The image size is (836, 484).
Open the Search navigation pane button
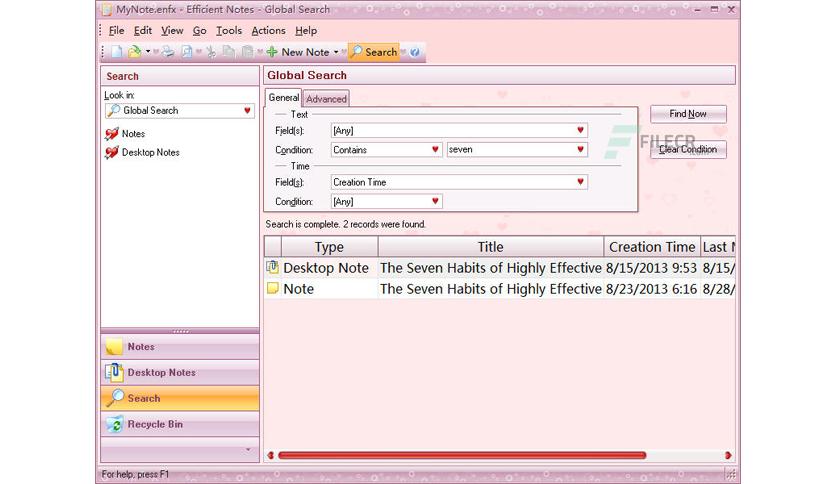180,398
